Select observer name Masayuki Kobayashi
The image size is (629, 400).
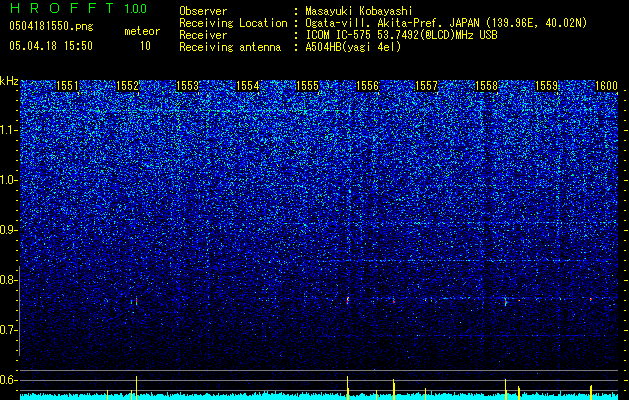[359, 11]
